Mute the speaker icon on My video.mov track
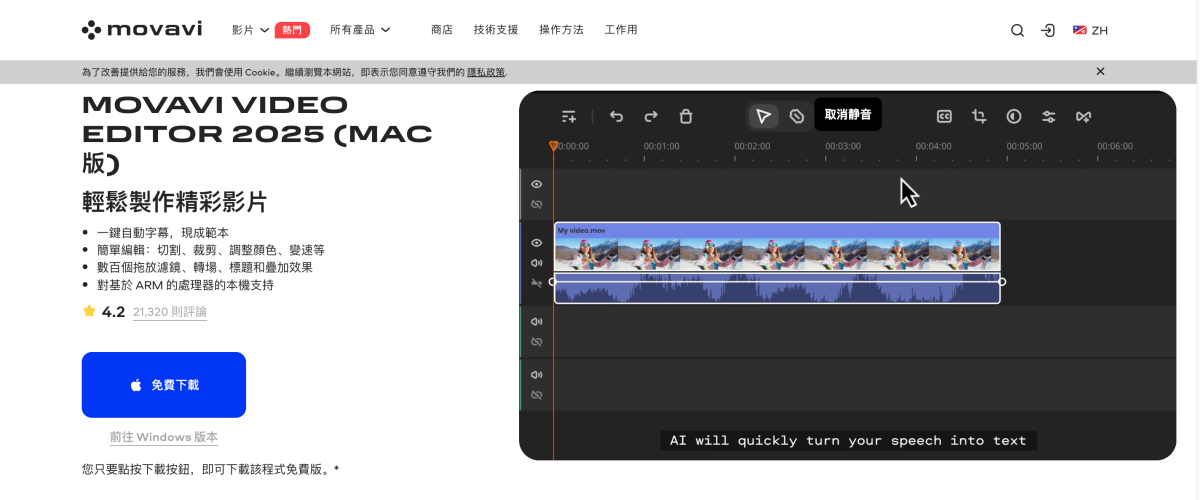 pyautogui.click(x=537, y=263)
